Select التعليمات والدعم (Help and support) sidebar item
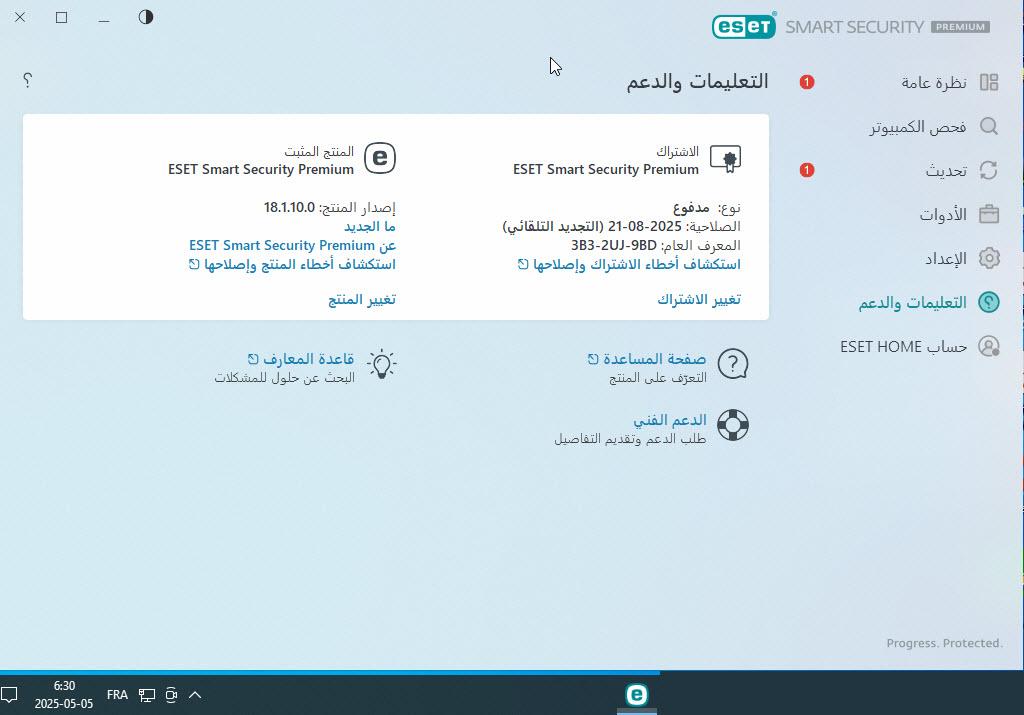This screenshot has height=715, width=1024. pos(929,302)
